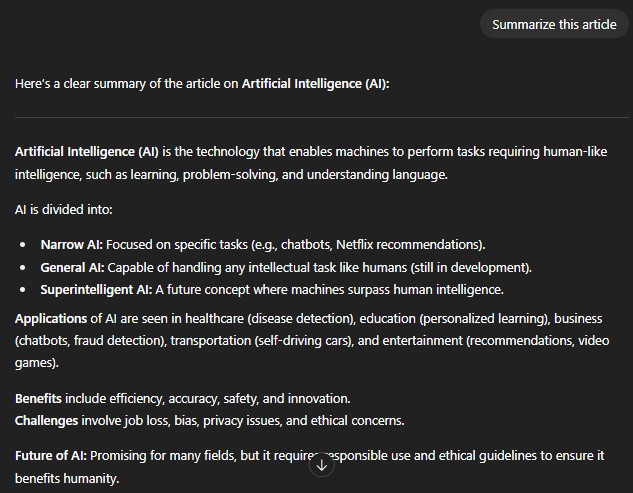Click the scroll-to-bottom arrow button
The image size is (633, 493).
click(321, 465)
